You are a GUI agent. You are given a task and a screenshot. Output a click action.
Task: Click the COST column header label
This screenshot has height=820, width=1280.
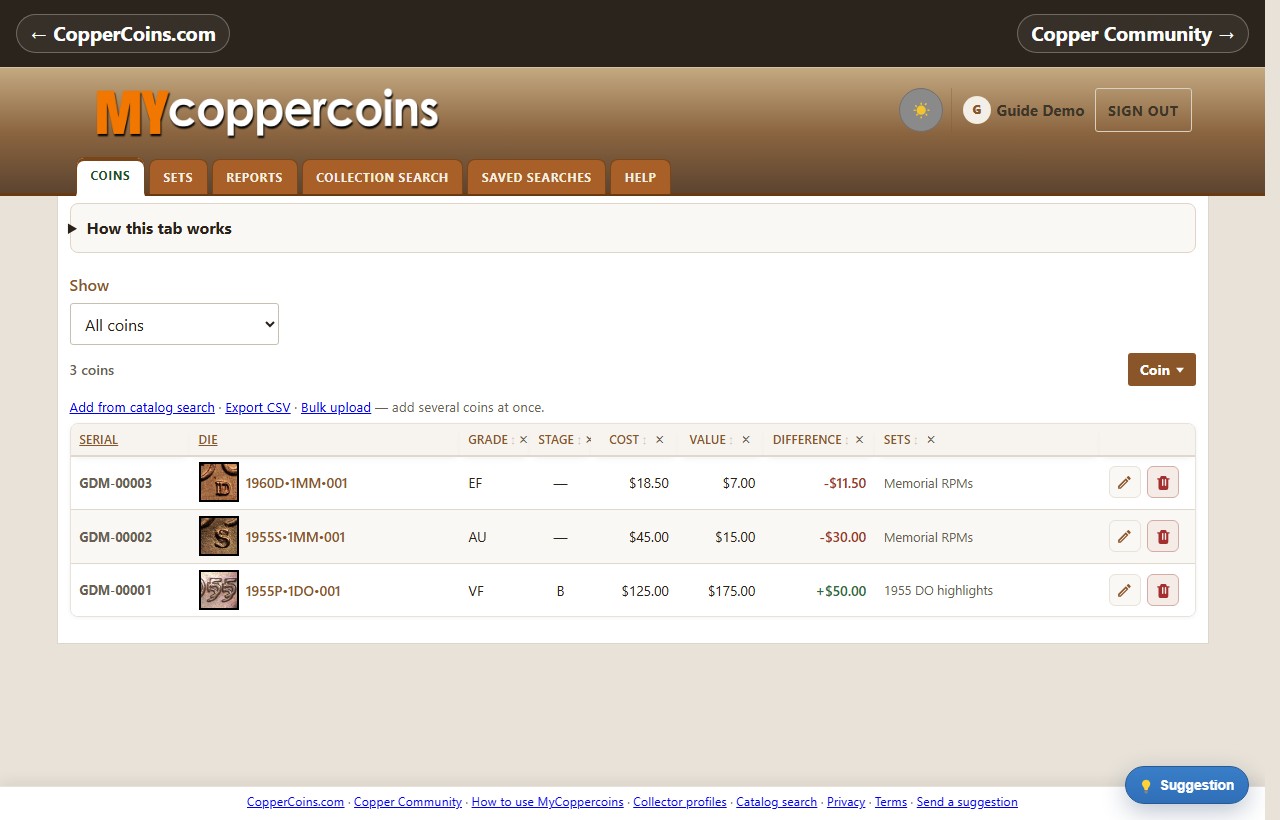click(x=624, y=440)
